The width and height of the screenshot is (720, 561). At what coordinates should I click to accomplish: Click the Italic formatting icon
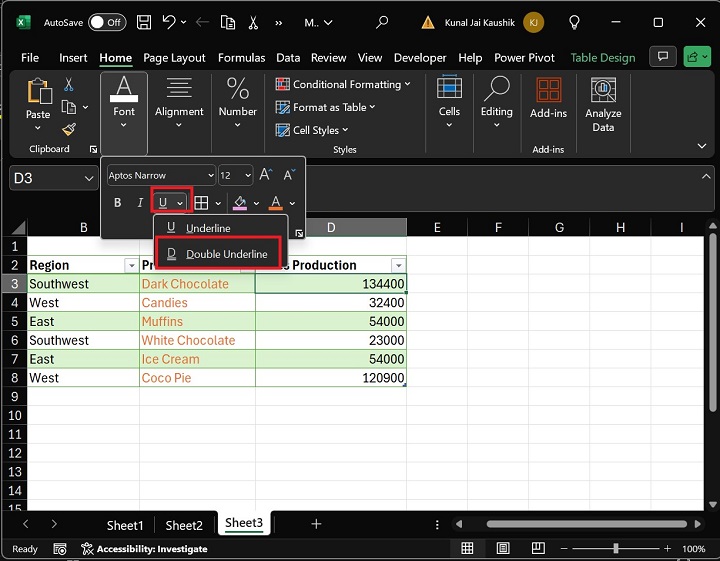point(140,203)
